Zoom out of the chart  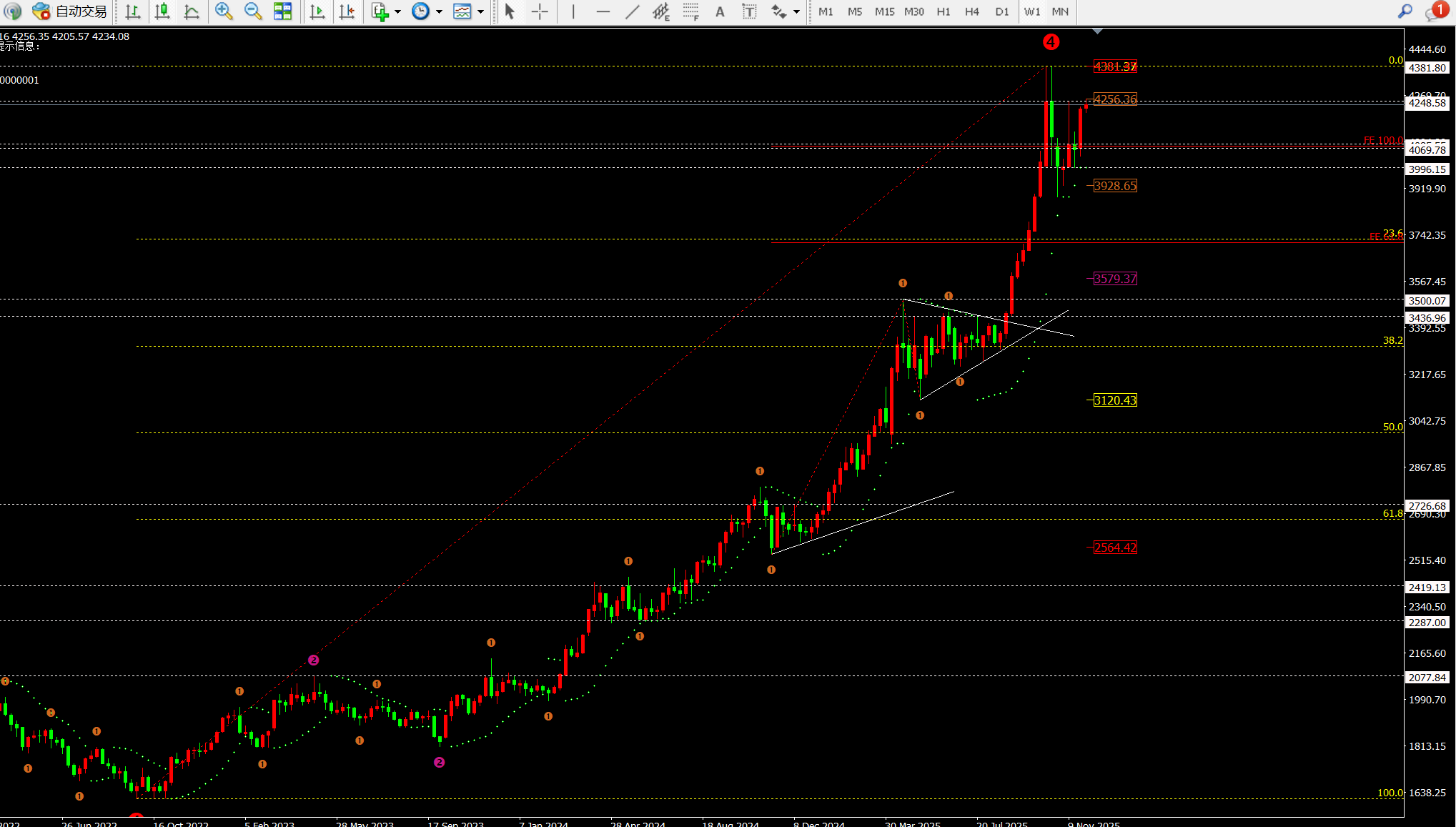click(253, 11)
